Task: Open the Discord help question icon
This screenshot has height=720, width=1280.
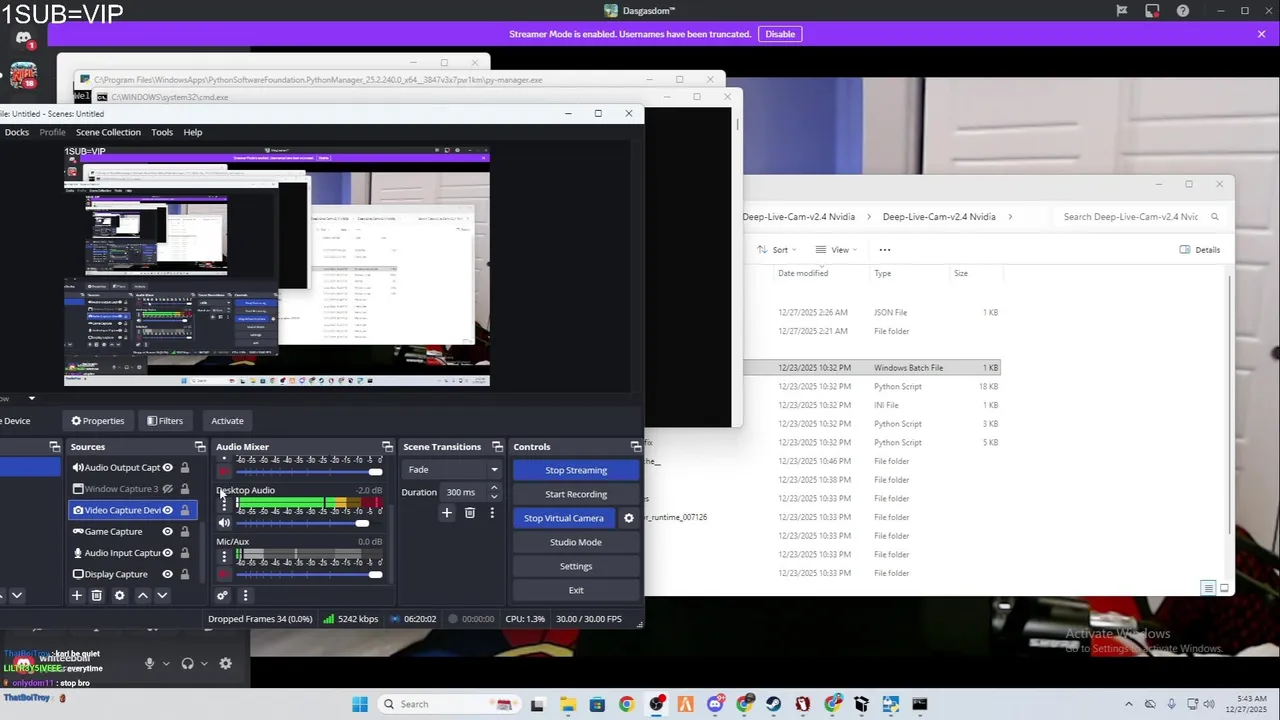Action: pos(1183,11)
